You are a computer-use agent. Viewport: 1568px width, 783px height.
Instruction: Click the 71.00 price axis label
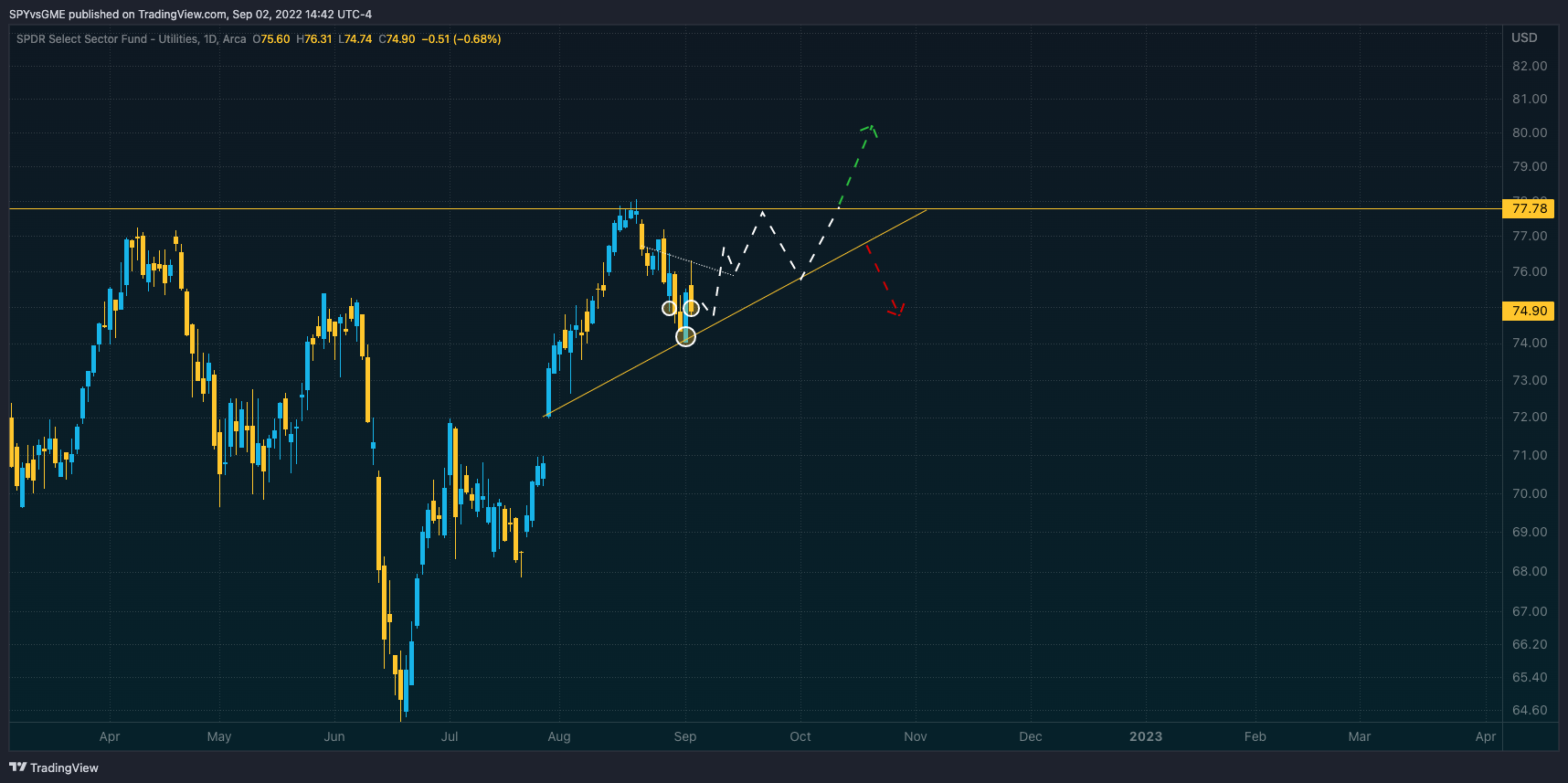(1530, 455)
